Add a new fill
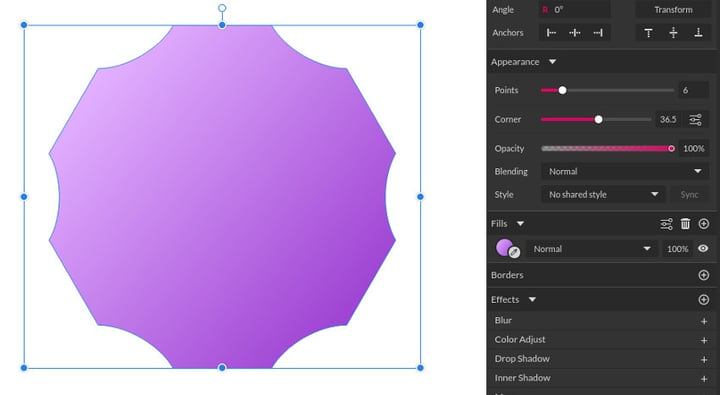The width and height of the screenshot is (720, 395). click(x=703, y=224)
